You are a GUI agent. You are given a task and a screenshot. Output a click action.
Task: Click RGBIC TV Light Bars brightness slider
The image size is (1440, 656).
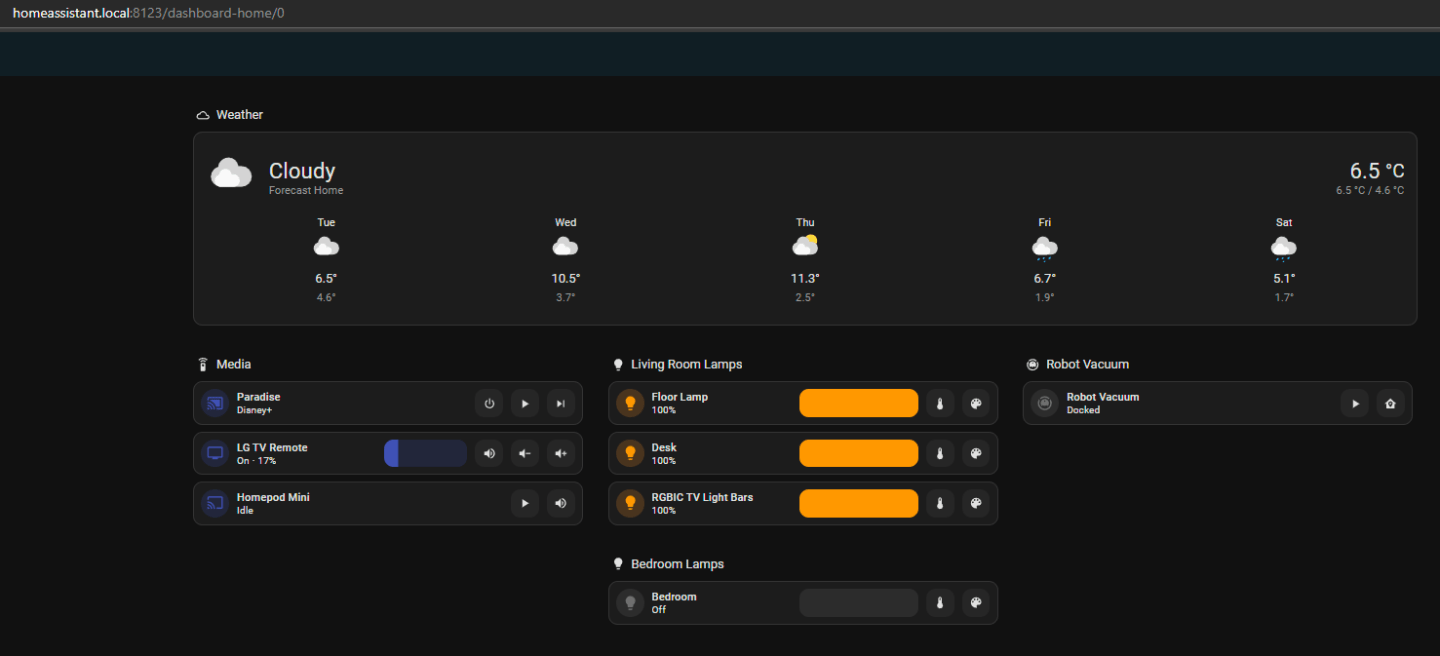tap(858, 504)
